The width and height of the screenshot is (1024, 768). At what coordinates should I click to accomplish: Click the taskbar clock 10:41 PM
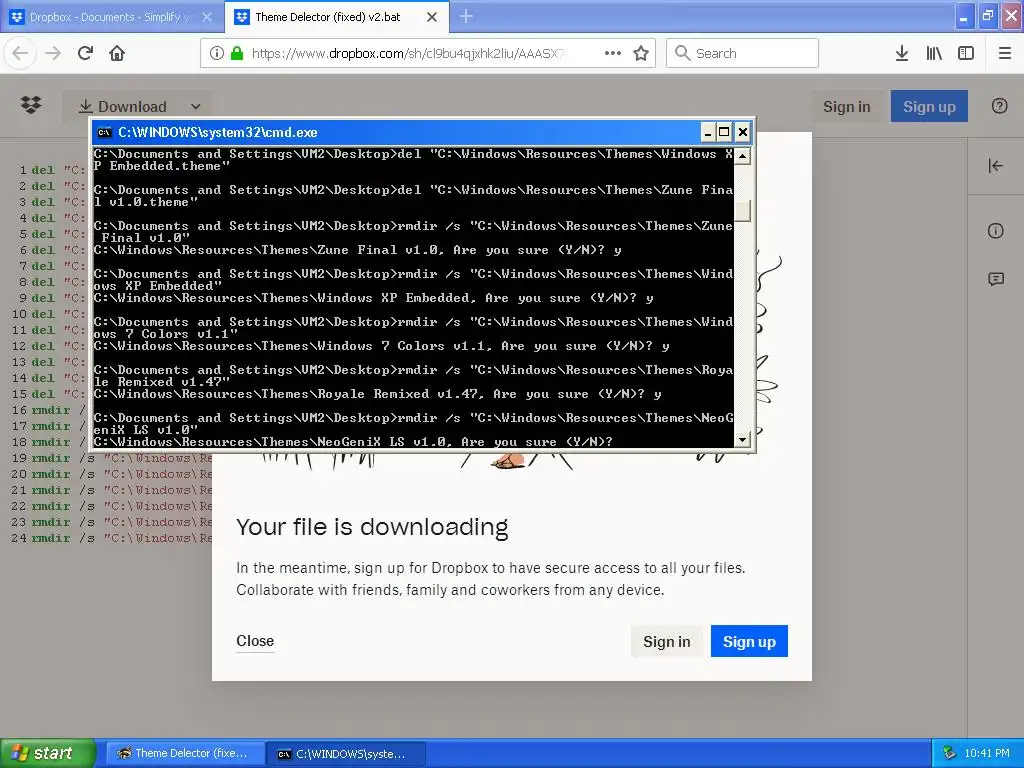987,753
